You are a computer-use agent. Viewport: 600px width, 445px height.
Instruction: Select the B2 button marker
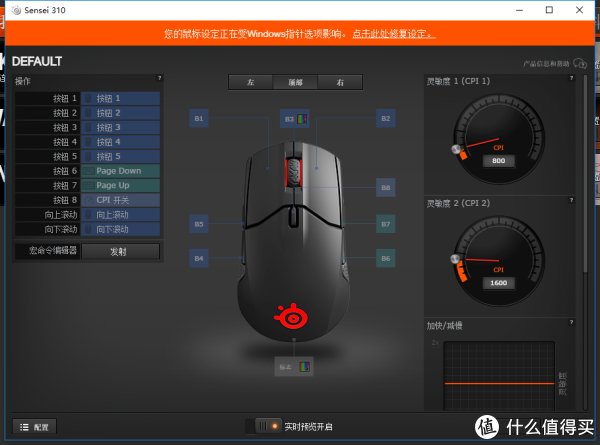386,119
